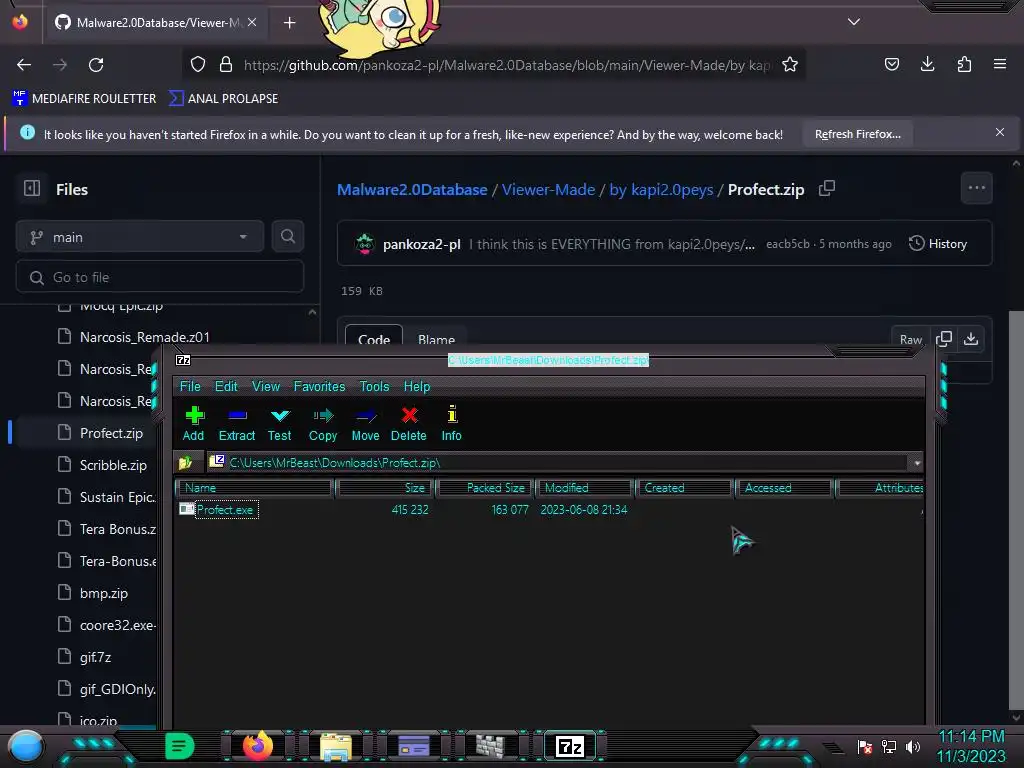Click the red Delete icon in 7-Zip
The image size is (1024, 768).
click(x=409, y=424)
